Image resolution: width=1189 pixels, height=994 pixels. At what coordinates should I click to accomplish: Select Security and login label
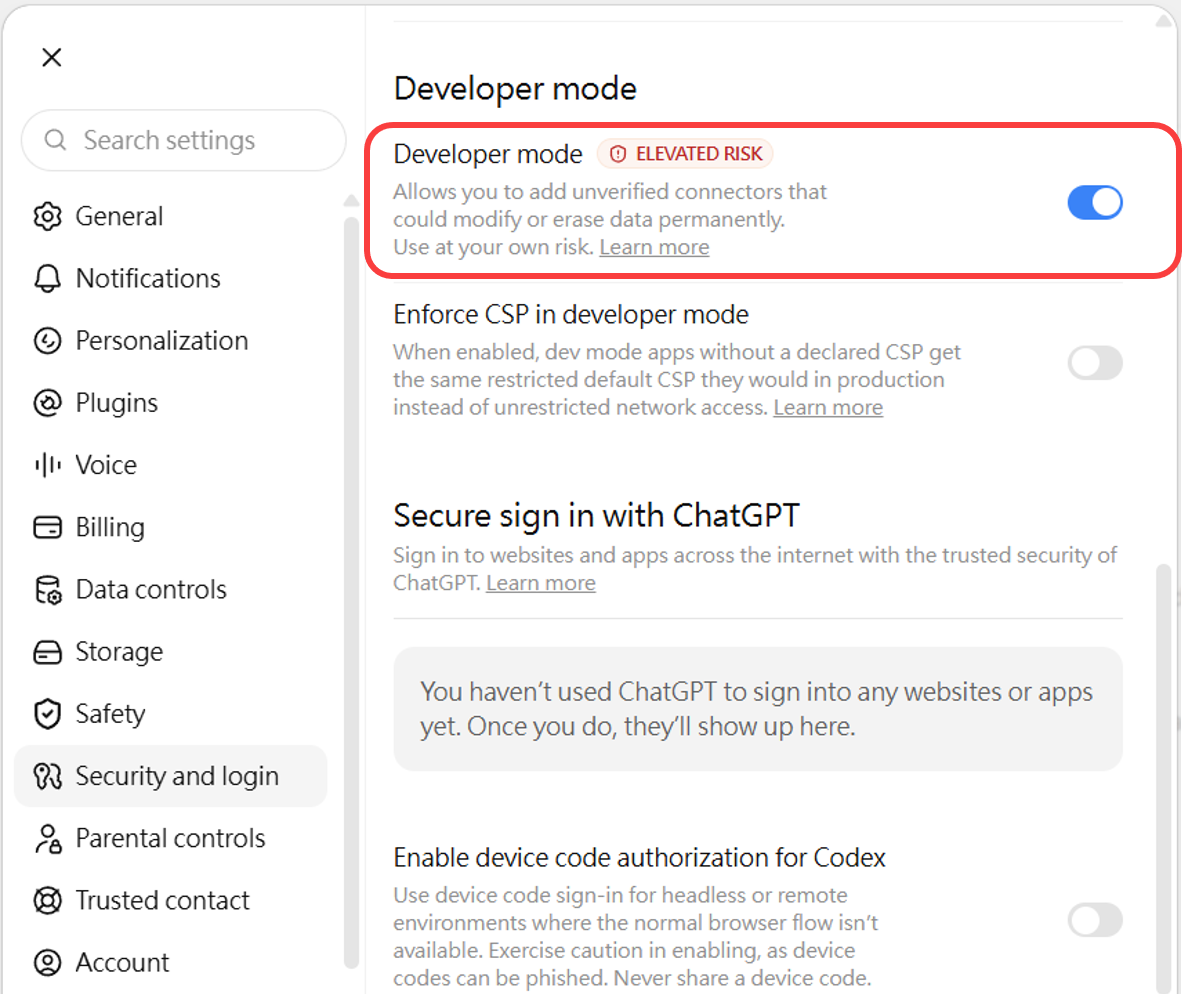pyautogui.click(x=177, y=776)
